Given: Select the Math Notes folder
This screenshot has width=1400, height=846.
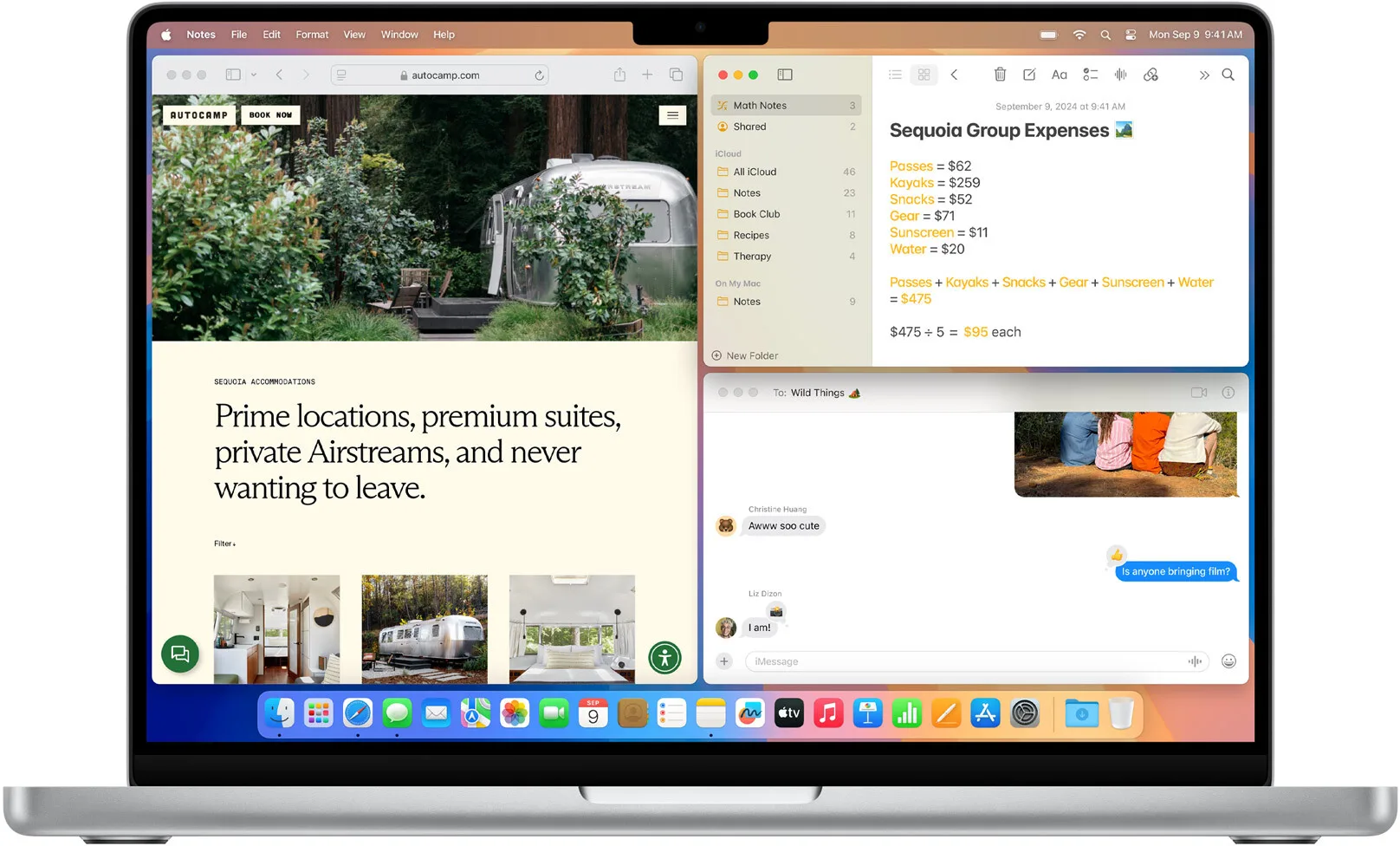Looking at the screenshot, I should (x=786, y=105).
